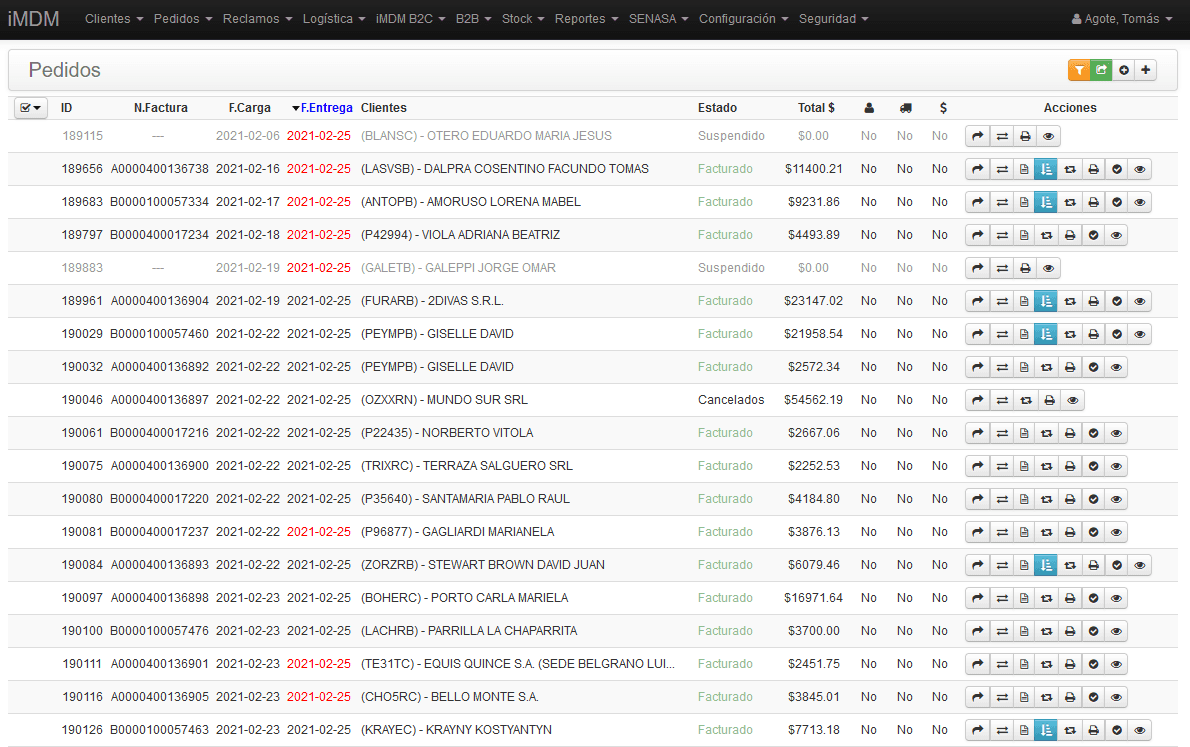This screenshot has width=1190, height=747.
Task: View order 189883 with eye icon
Action: [x=1048, y=268]
